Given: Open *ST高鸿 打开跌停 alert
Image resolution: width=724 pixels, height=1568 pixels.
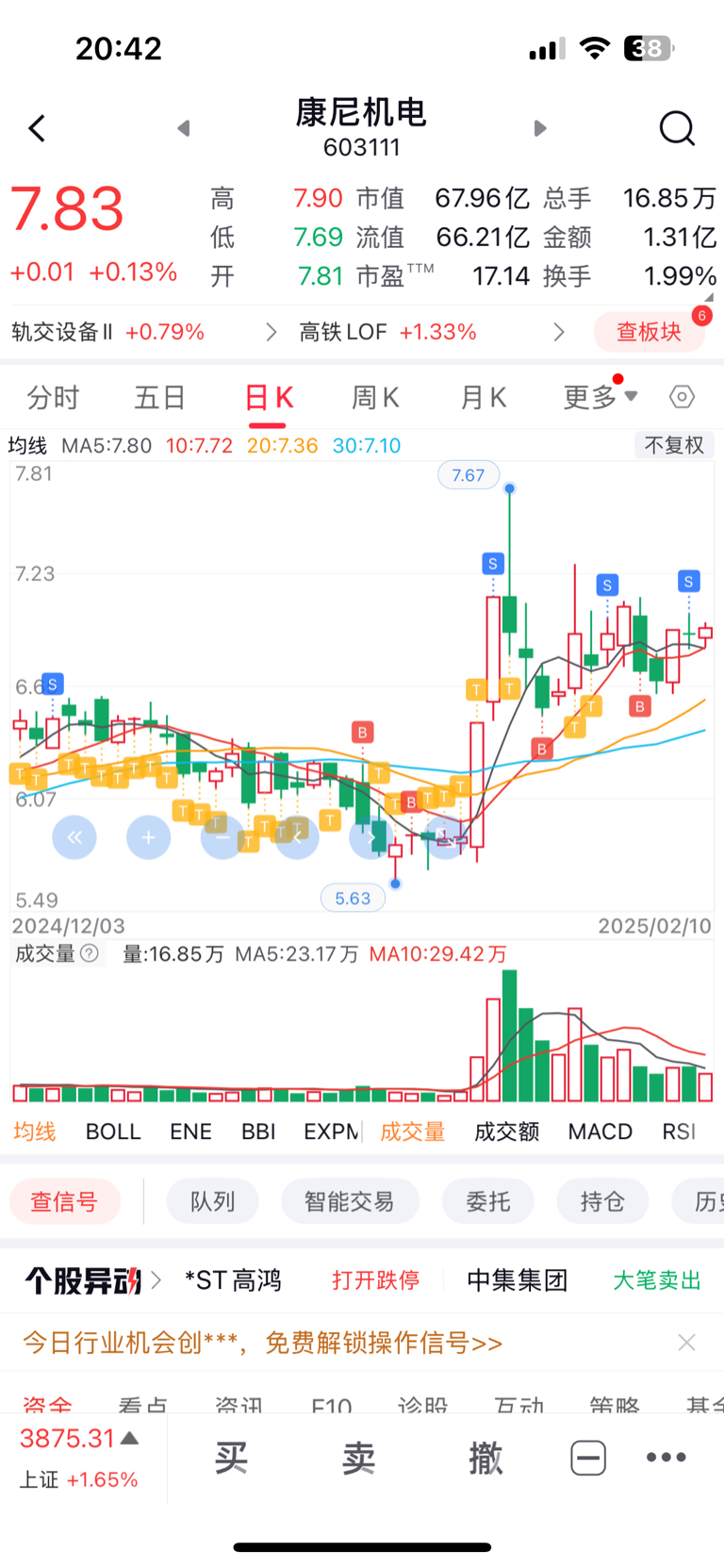Looking at the screenshot, I should [x=303, y=1280].
